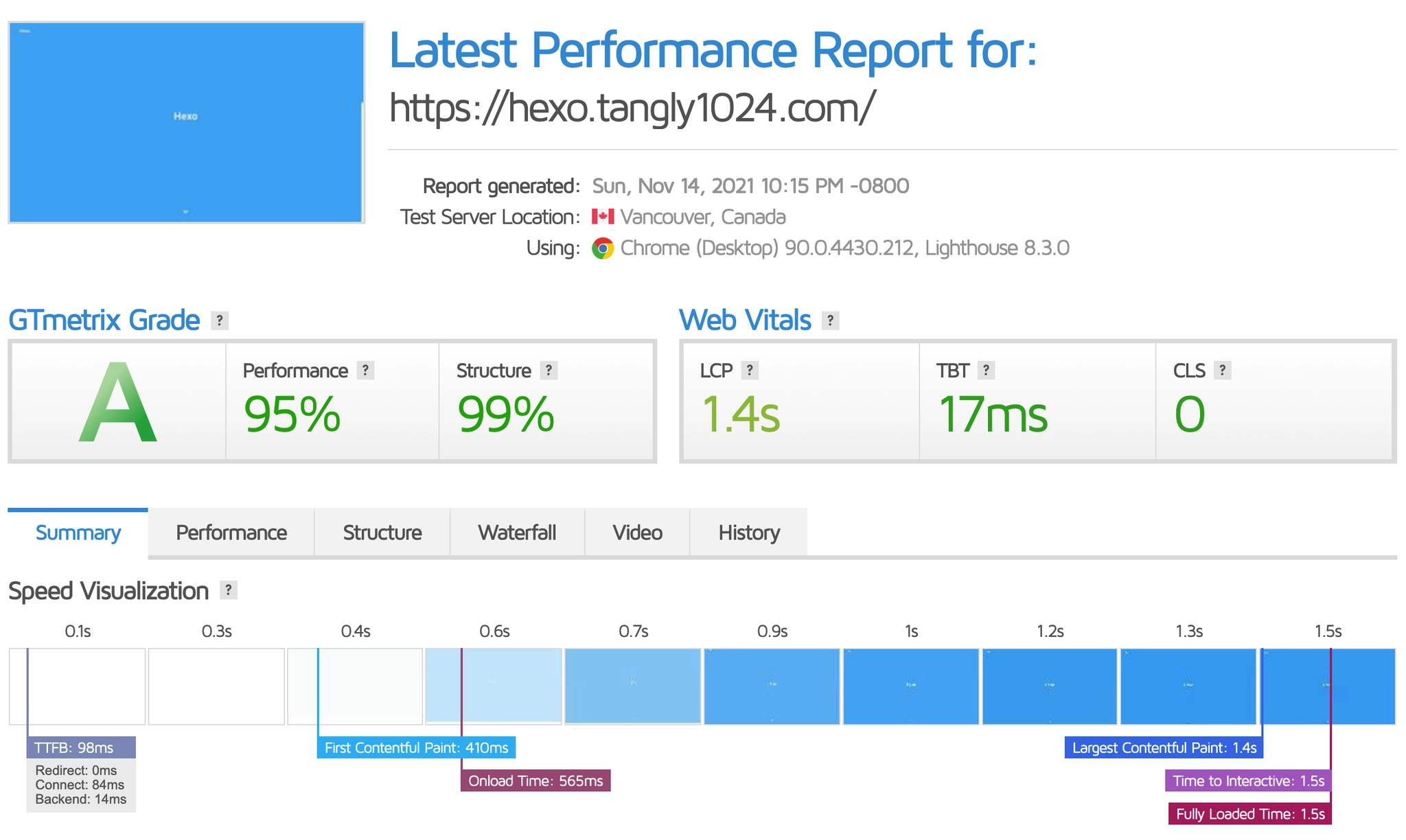View the History tab
Screen dimensions: 1406x840
pyautogui.click(x=749, y=533)
